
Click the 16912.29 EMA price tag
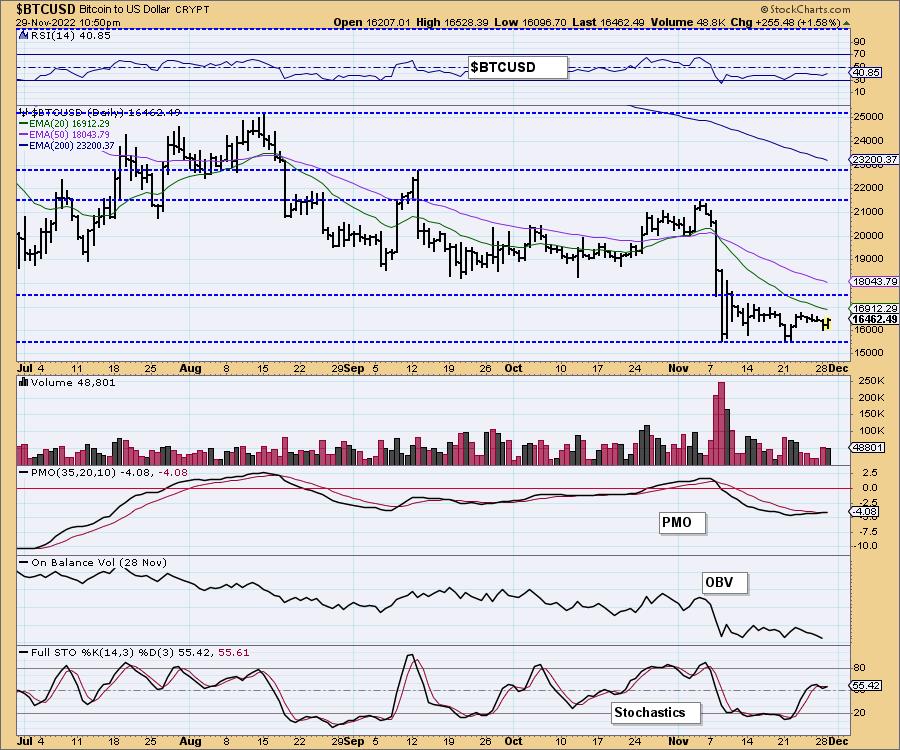click(x=874, y=309)
